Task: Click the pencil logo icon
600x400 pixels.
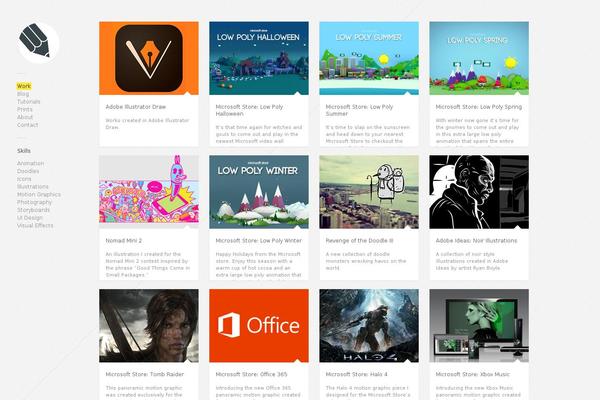Action: point(38,42)
